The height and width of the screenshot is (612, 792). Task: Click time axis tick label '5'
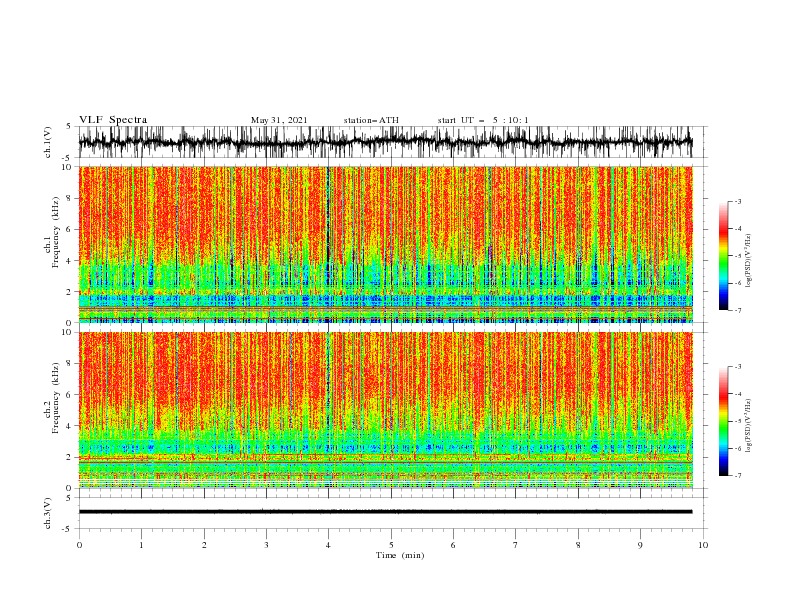(x=391, y=545)
